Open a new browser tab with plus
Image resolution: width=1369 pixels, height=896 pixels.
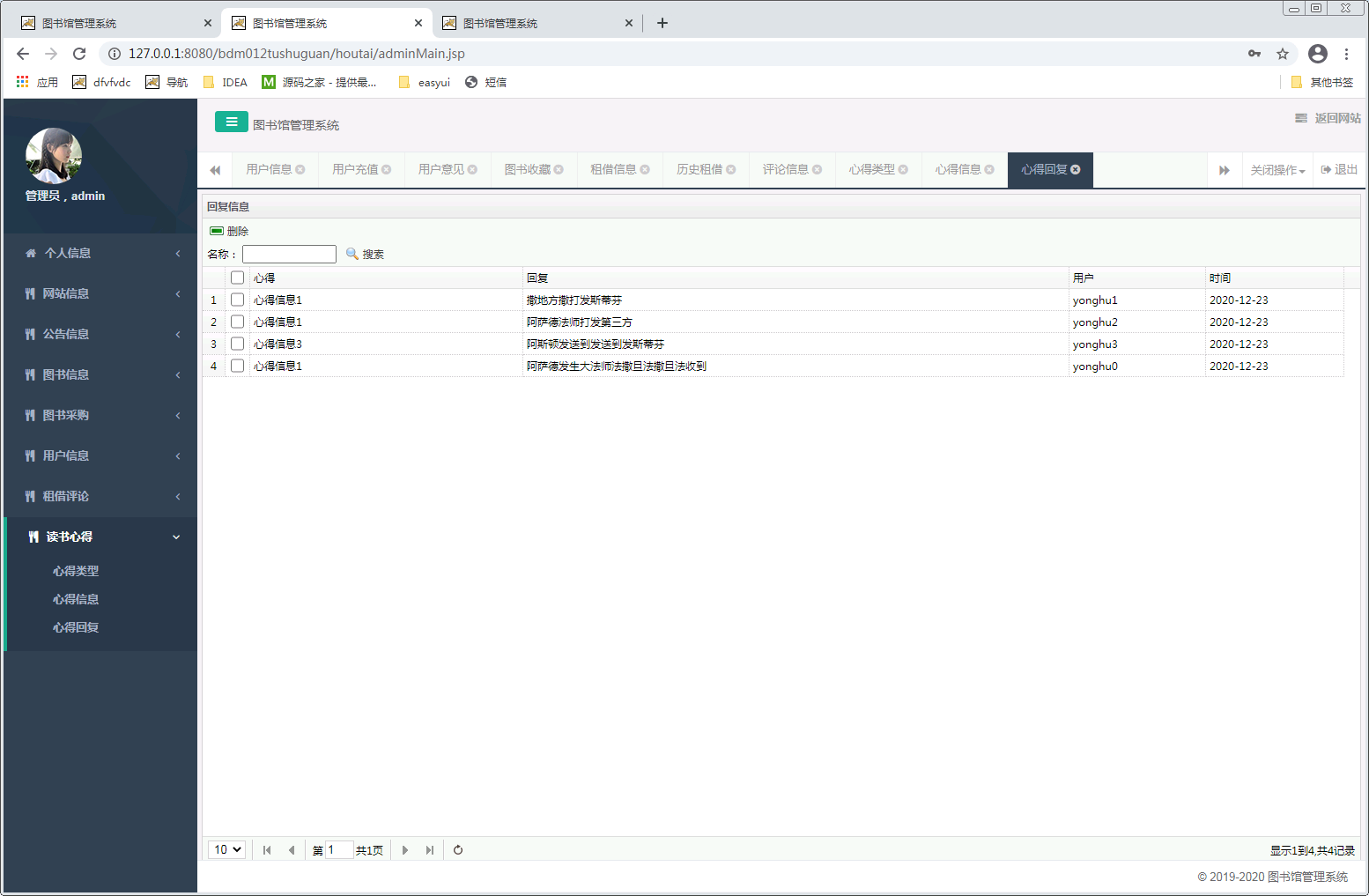tap(662, 23)
